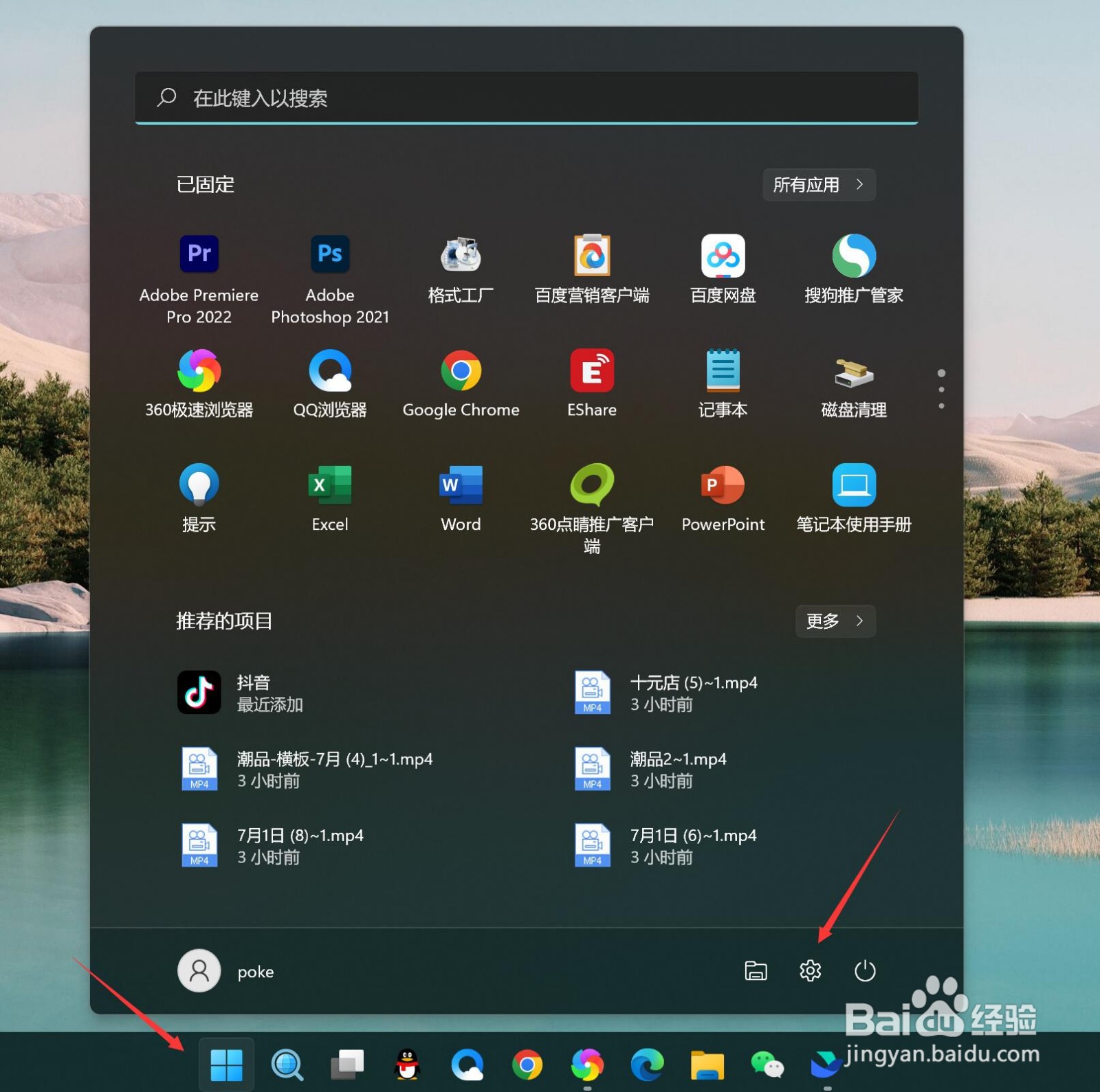Open WeChat on the taskbar
1100x1092 pixels.
(x=767, y=1065)
